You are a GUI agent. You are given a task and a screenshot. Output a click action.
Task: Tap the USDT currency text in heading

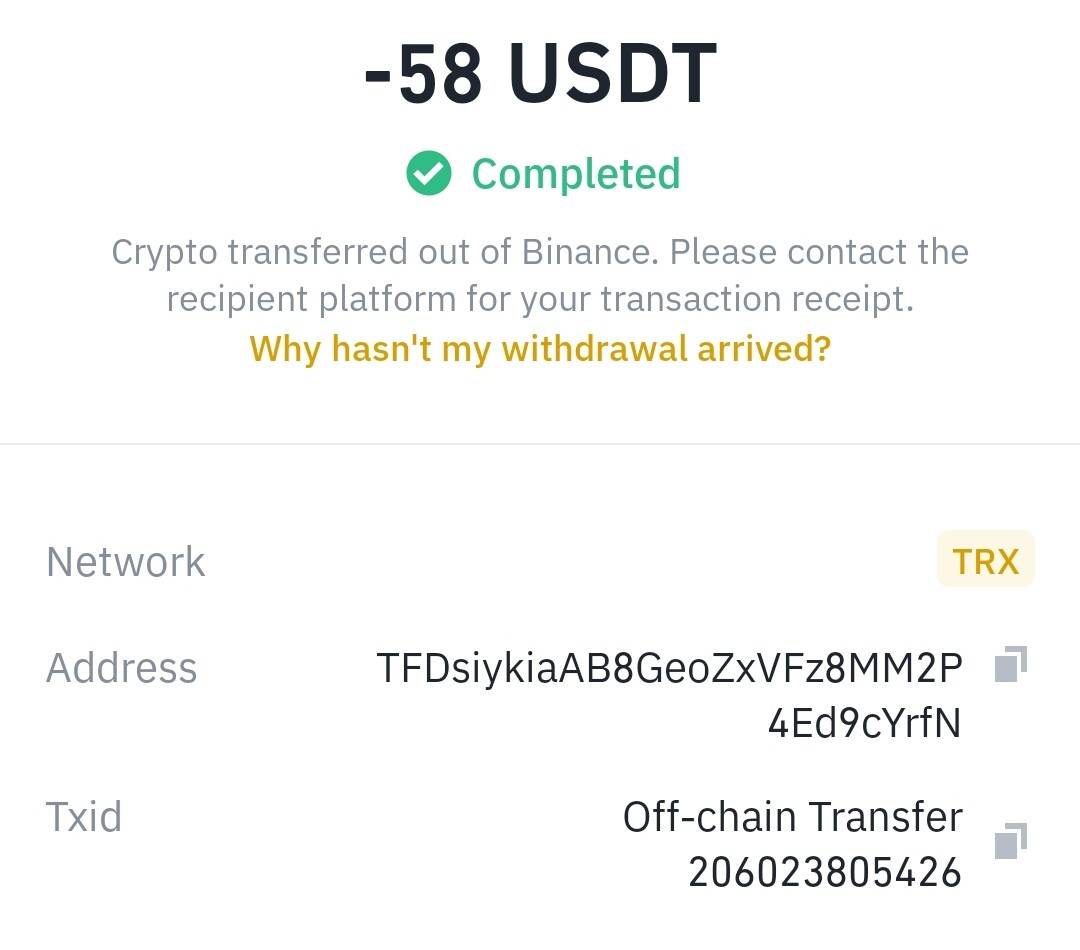tap(613, 73)
